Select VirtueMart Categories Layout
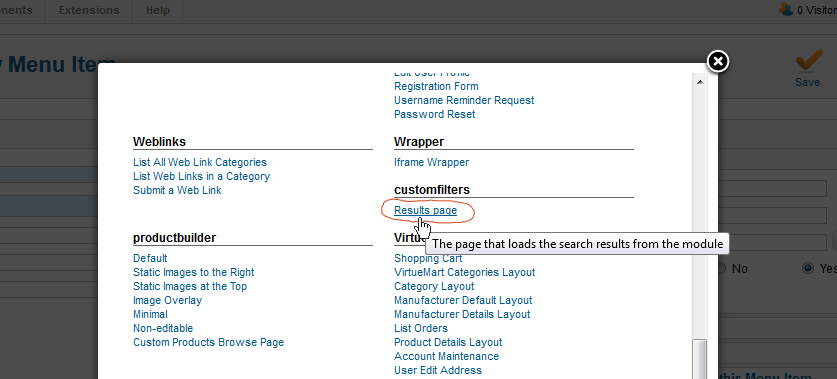Screen dimensions: 837x379 (x=464, y=272)
